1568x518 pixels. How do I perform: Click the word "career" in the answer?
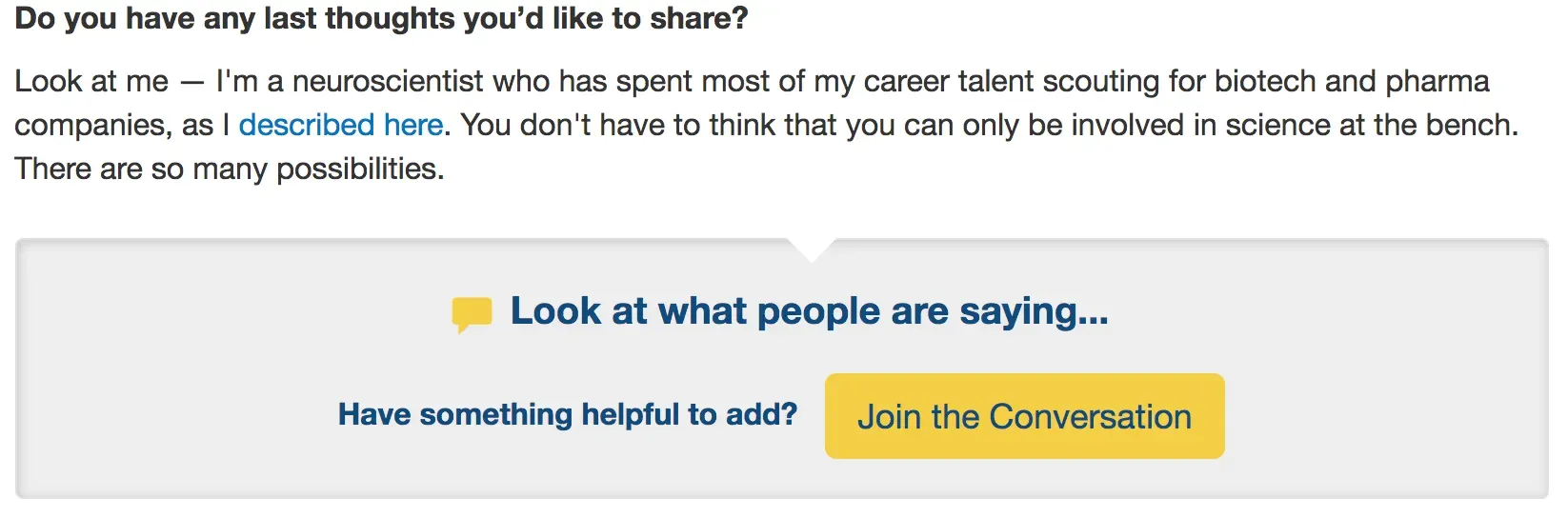[x=906, y=81]
